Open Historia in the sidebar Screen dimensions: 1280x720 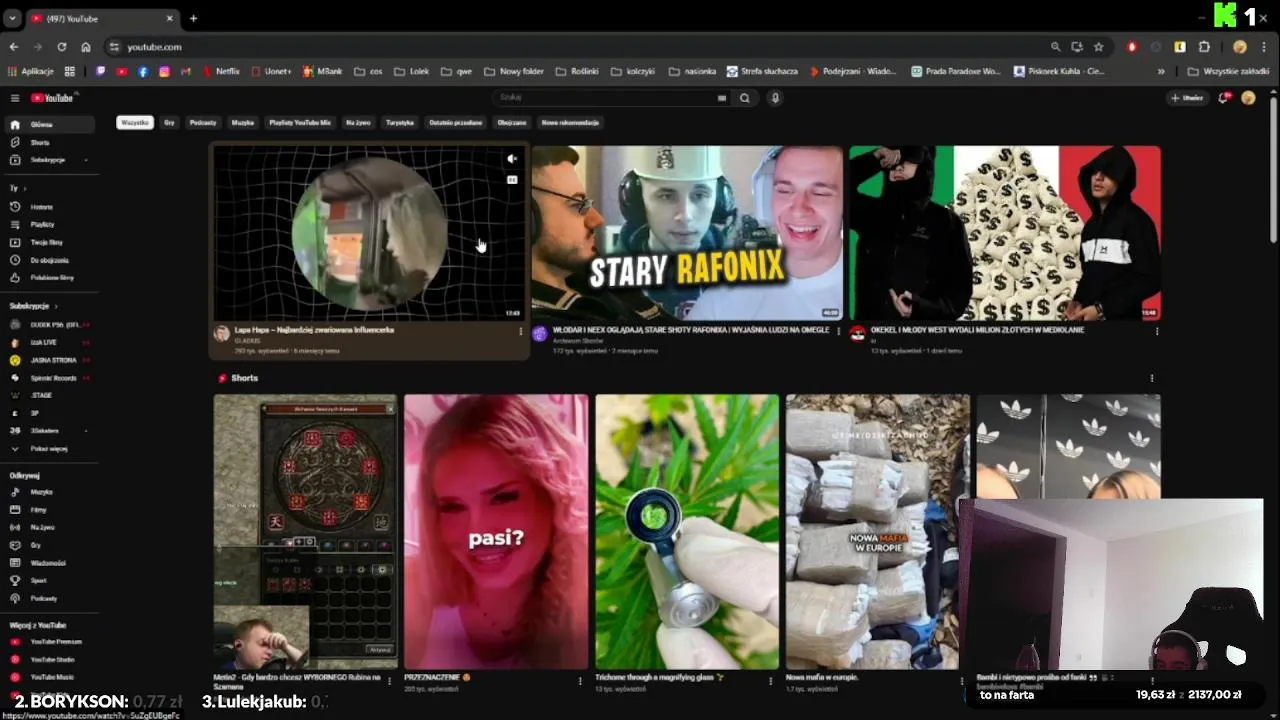[50, 207]
